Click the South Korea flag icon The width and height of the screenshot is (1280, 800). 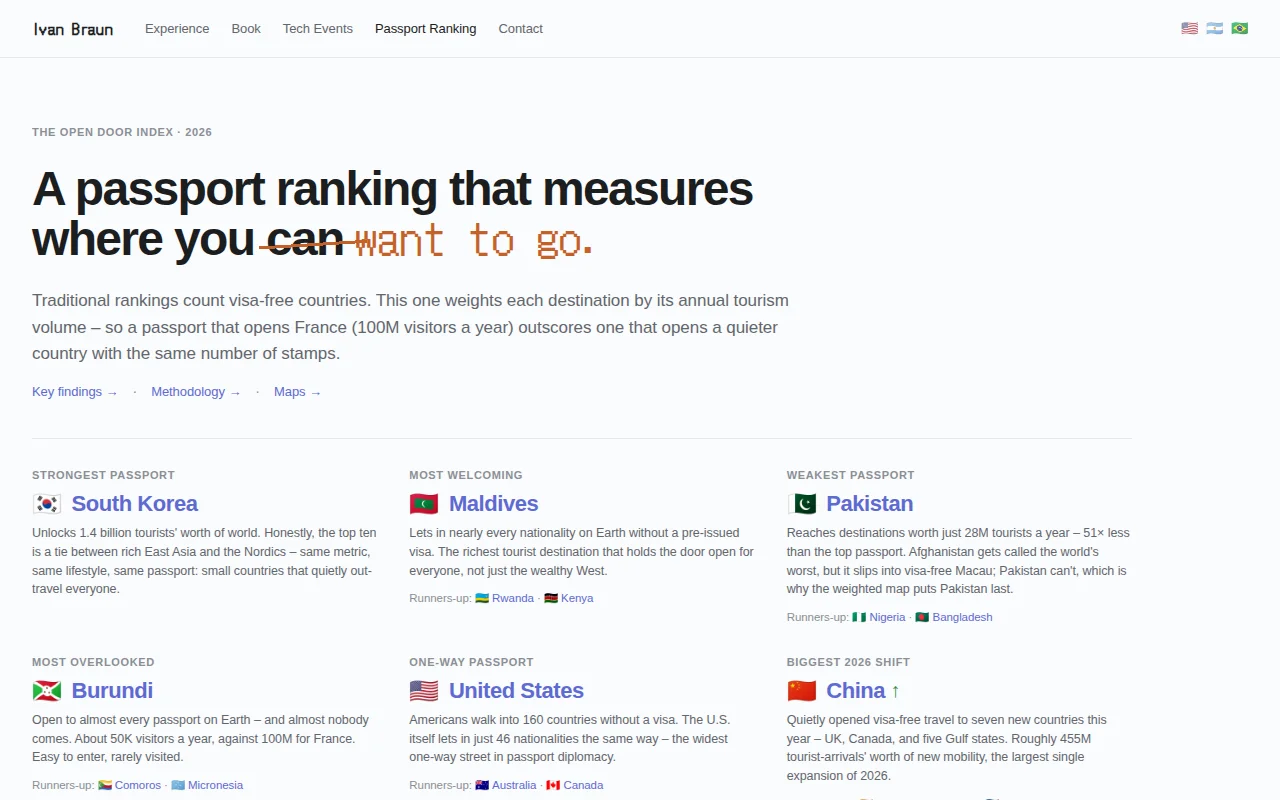tap(47, 504)
